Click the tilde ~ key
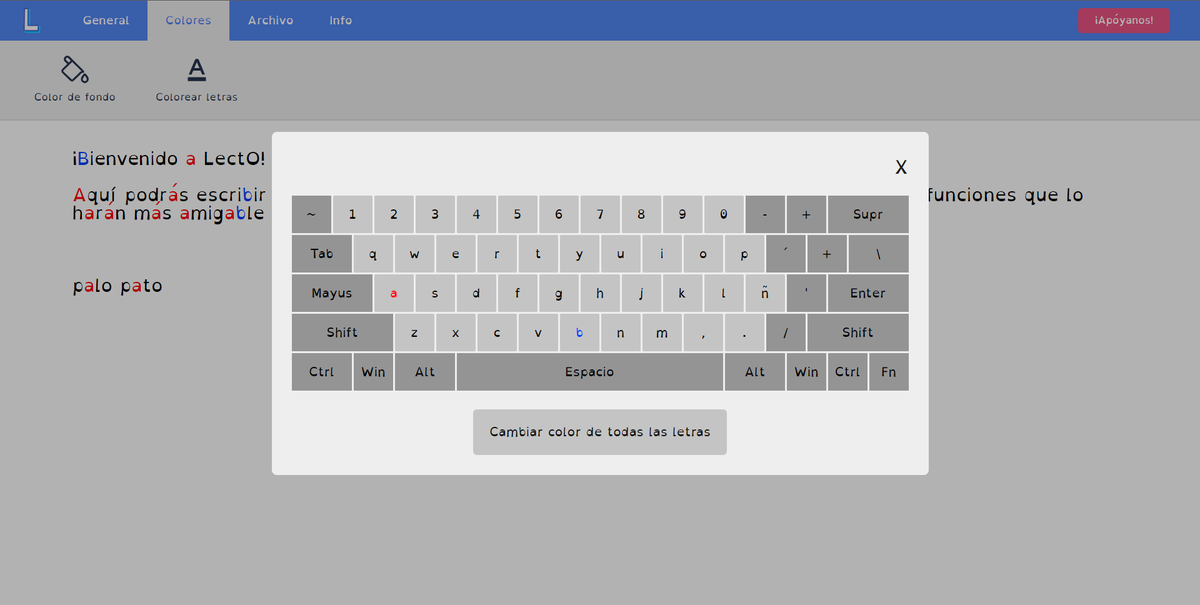This screenshot has height=605, width=1200. tap(311, 214)
